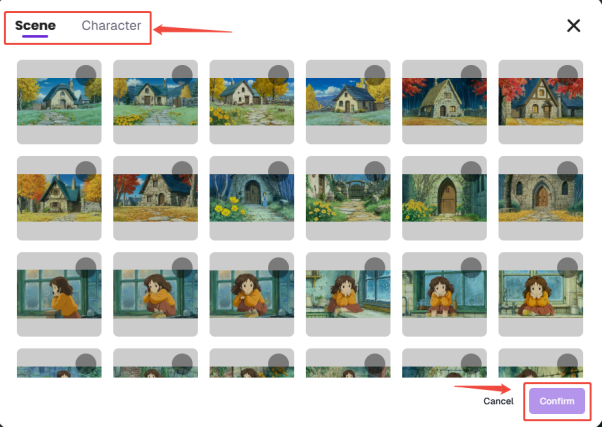Confirm the image selection
602x428 pixels.
[x=557, y=401]
